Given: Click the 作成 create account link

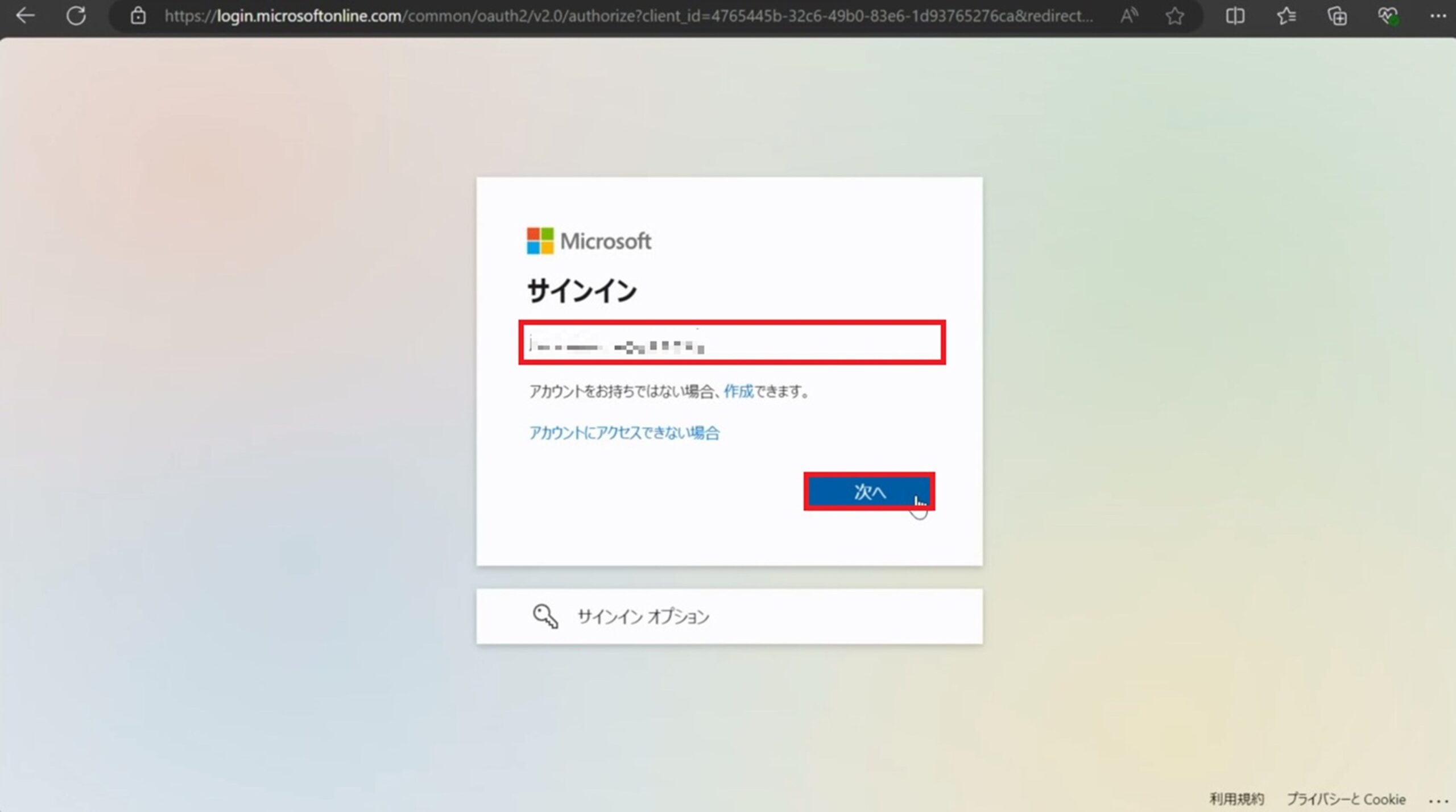Looking at the screenshot, I should point(738,391).
